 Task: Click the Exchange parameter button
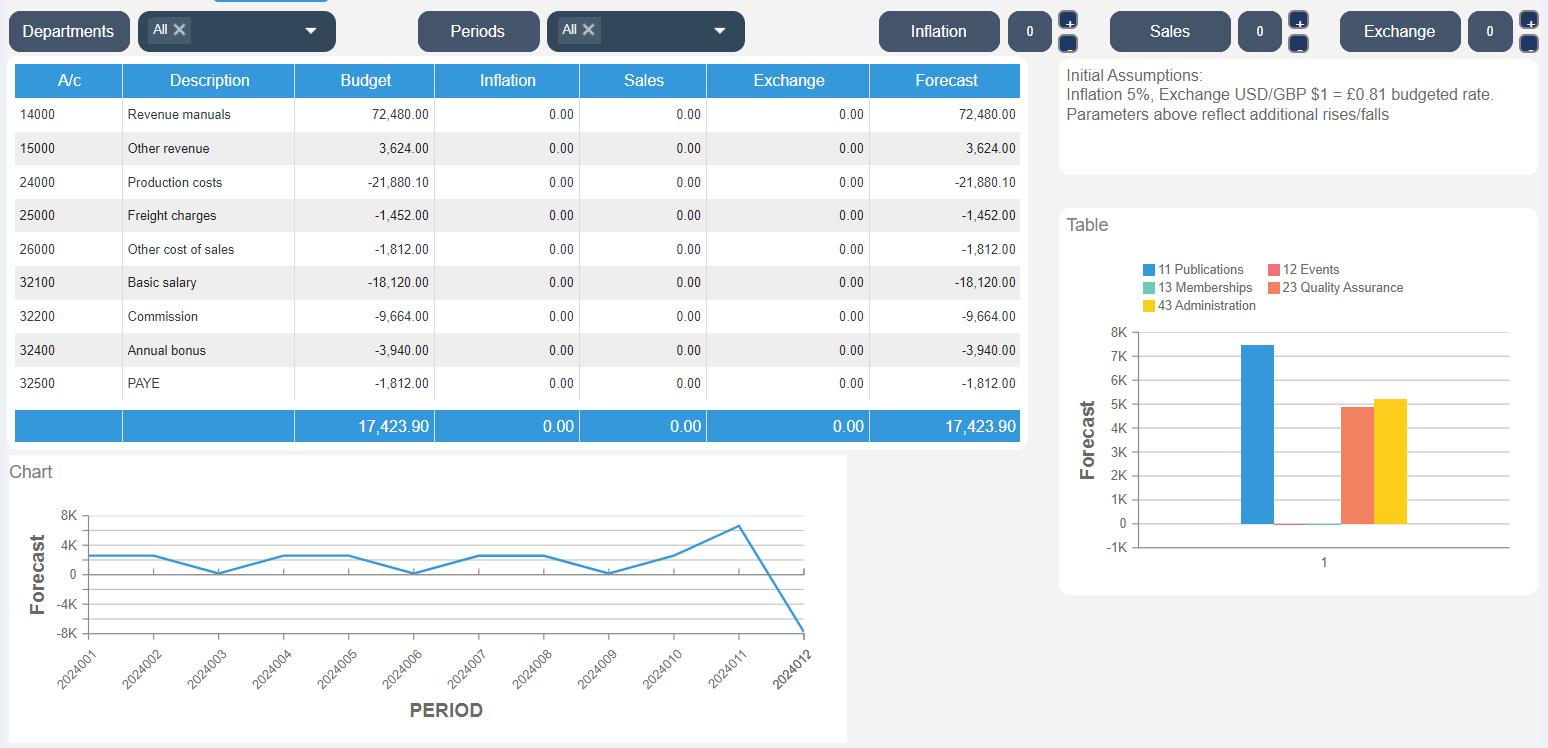(1400, 31)
